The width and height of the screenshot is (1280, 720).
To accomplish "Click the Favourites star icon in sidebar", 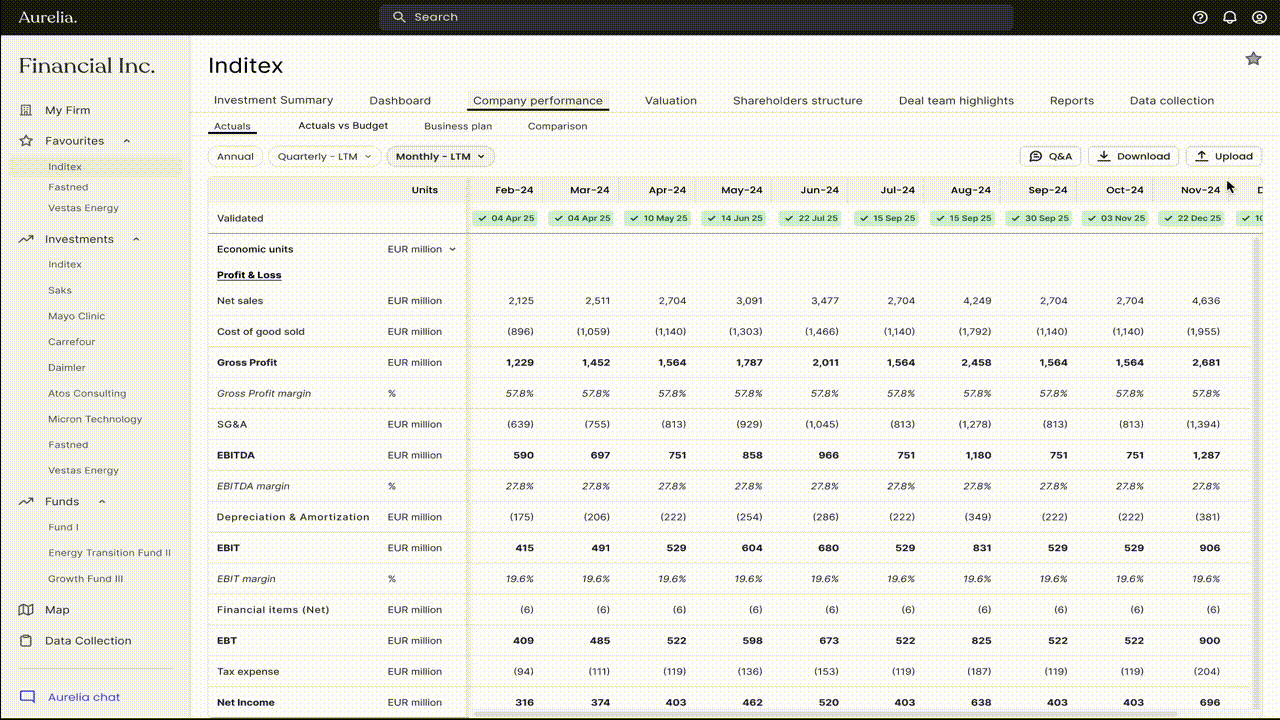I will point(27,141).
